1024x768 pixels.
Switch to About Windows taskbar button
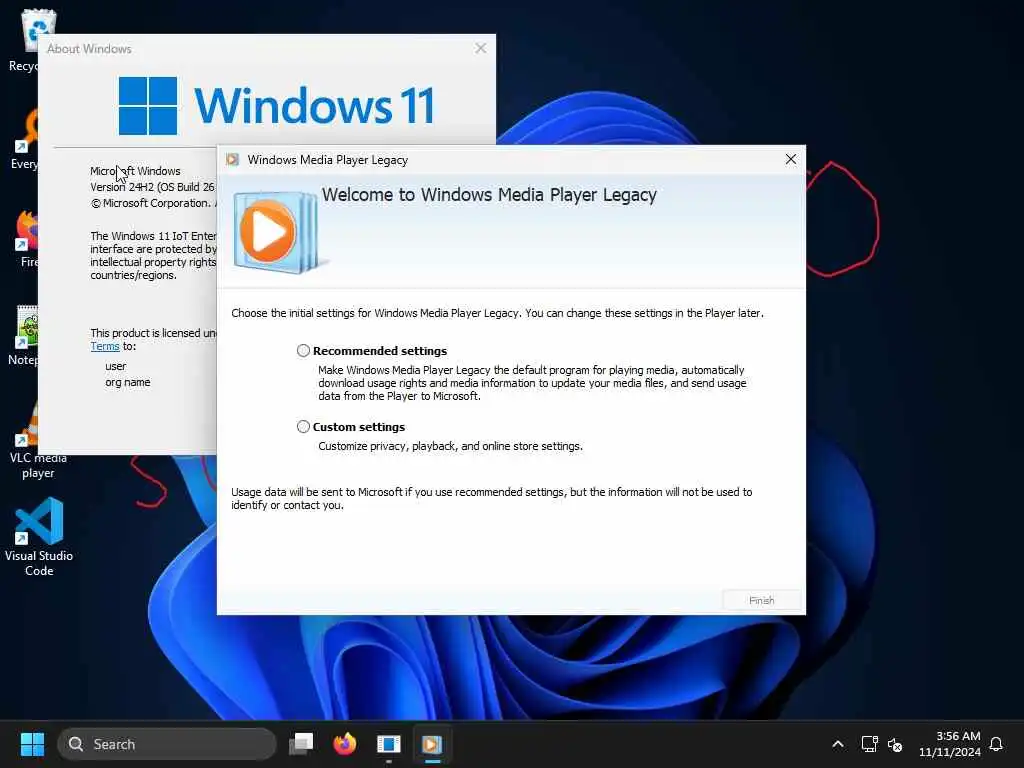[x=389, y=744]
